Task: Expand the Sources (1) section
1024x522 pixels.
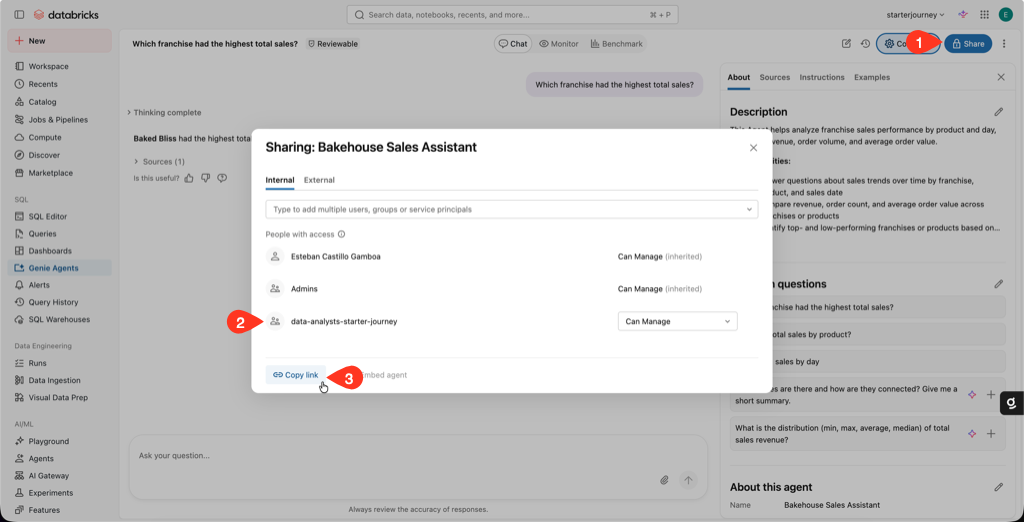Action: (x=159, y=161)
